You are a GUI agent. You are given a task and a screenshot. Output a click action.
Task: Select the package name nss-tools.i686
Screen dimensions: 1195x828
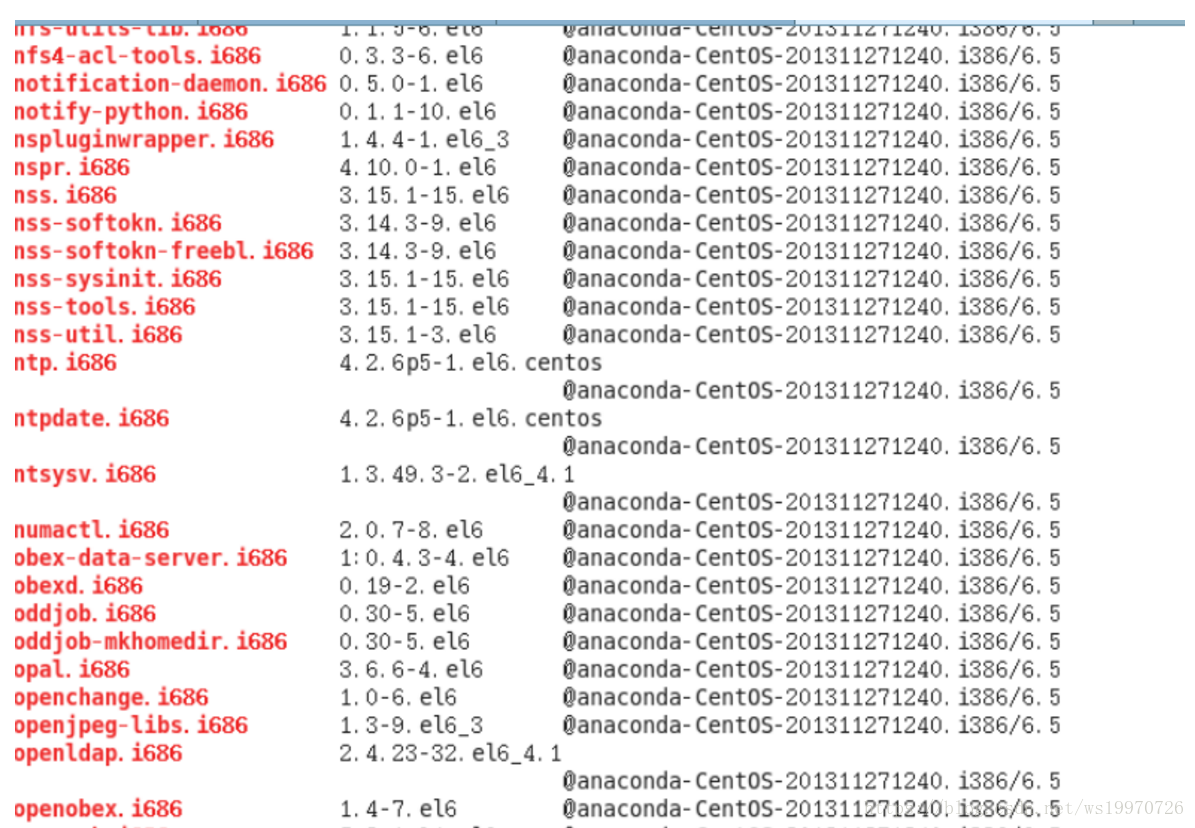[104, 307]
